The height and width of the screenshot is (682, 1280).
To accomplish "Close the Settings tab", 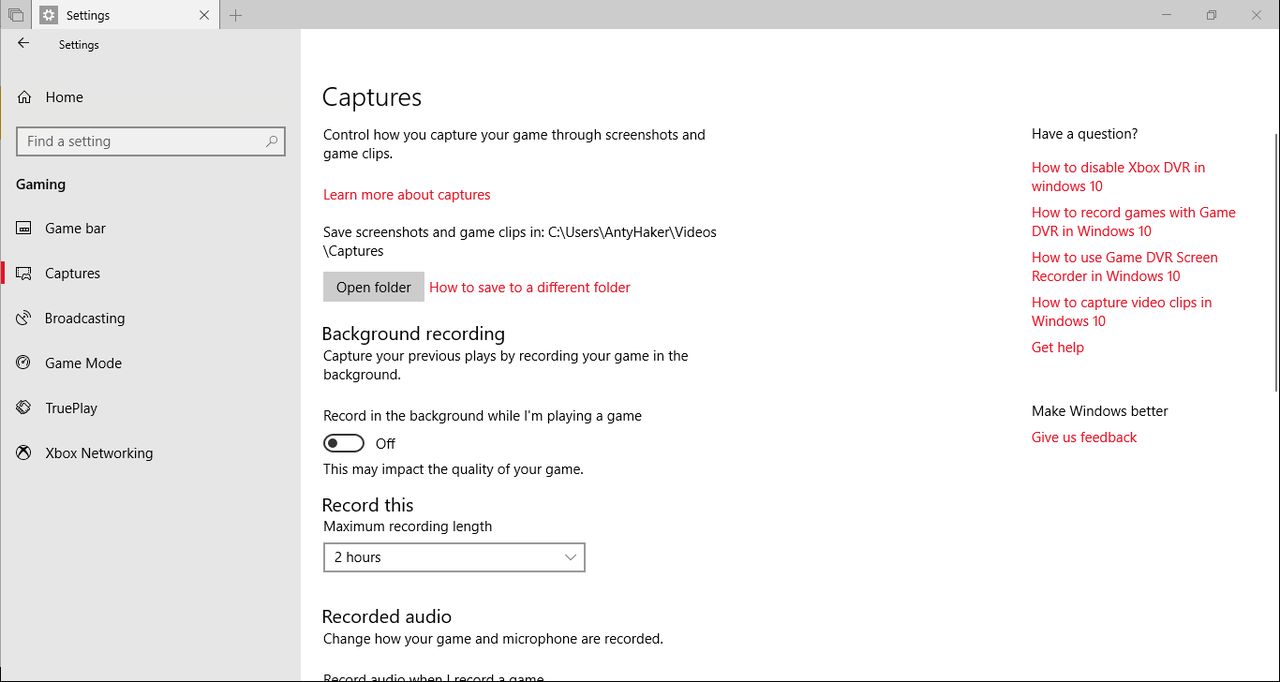I will (x=205, y=15).
